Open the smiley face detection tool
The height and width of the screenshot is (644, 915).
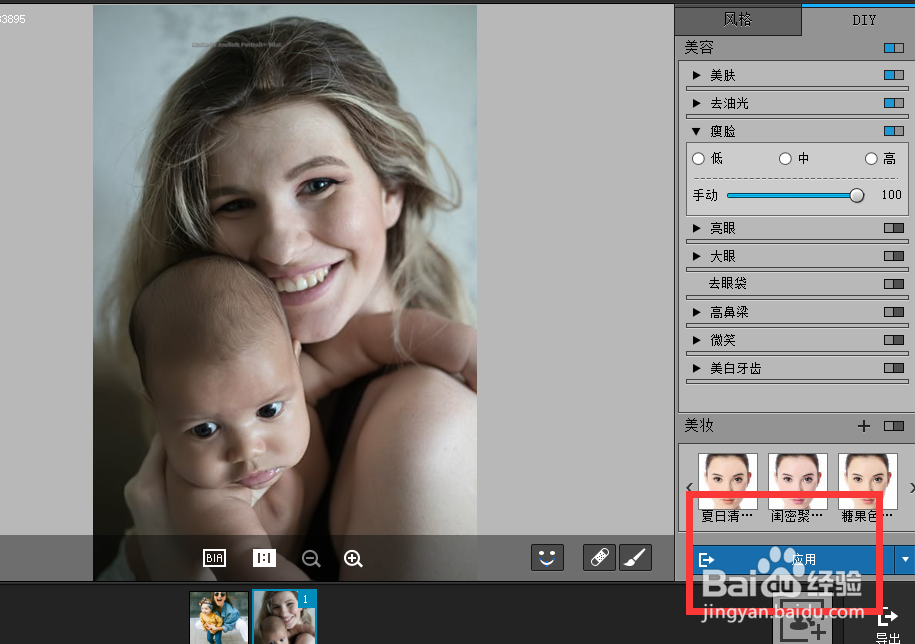[547, 558]
